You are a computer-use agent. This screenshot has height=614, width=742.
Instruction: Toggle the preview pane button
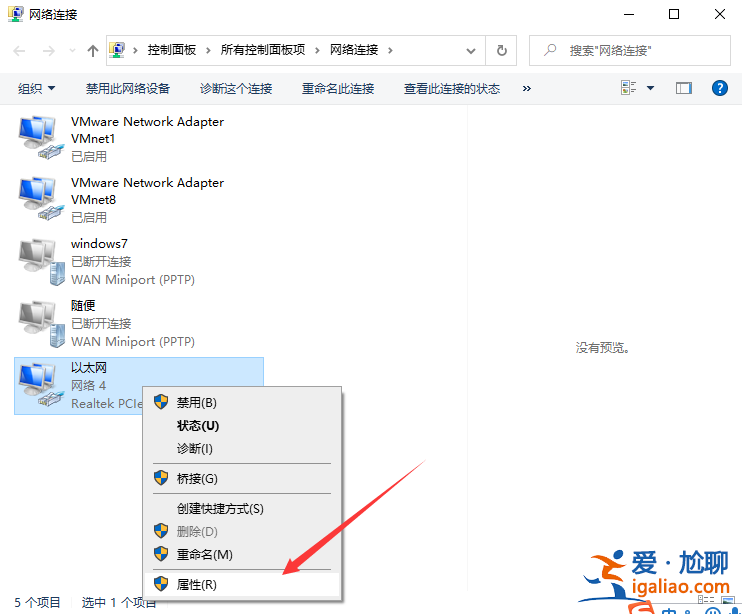684,88
